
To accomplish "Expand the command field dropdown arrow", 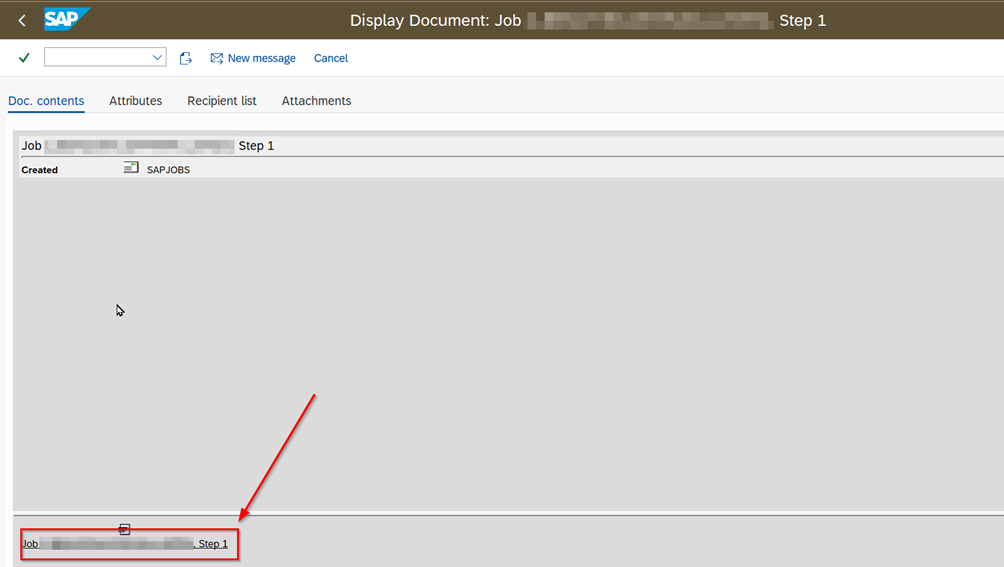I will pos(157,58).
